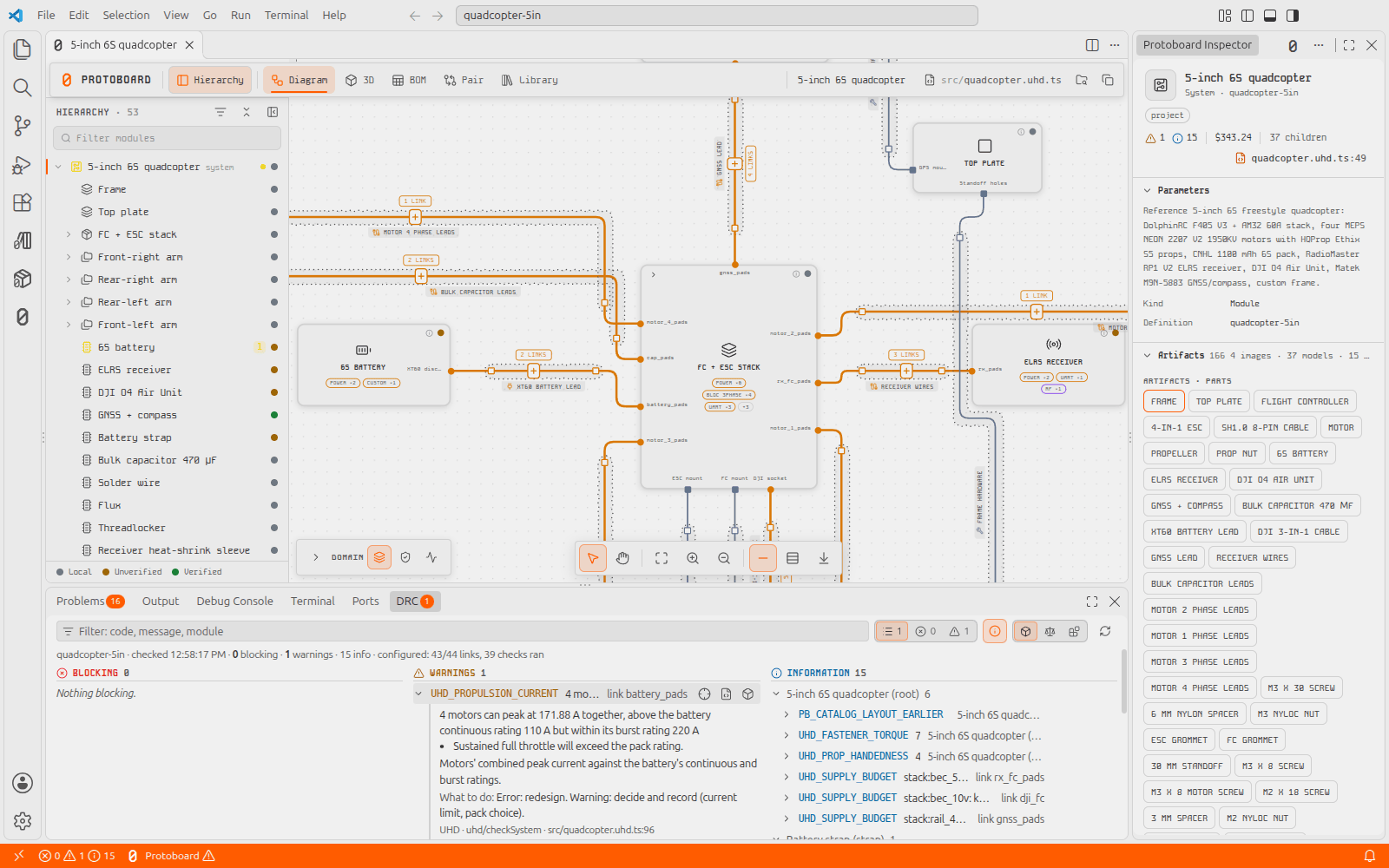This screenshot has width=1389, height=868.
Task: Click the Filter modules search field
Action: coord(167,138)
